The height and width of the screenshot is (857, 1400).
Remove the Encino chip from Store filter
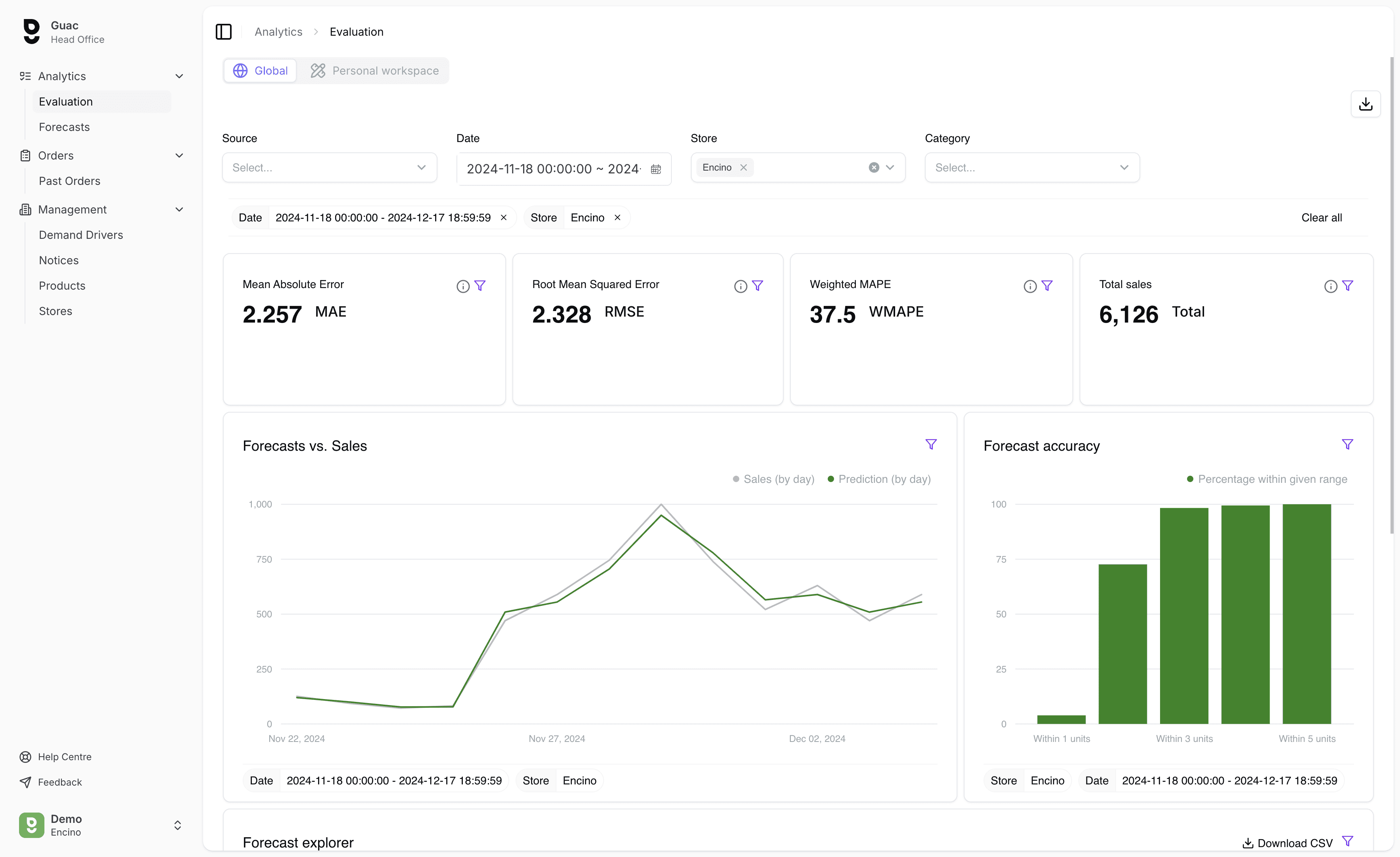(x=743, y=167)
